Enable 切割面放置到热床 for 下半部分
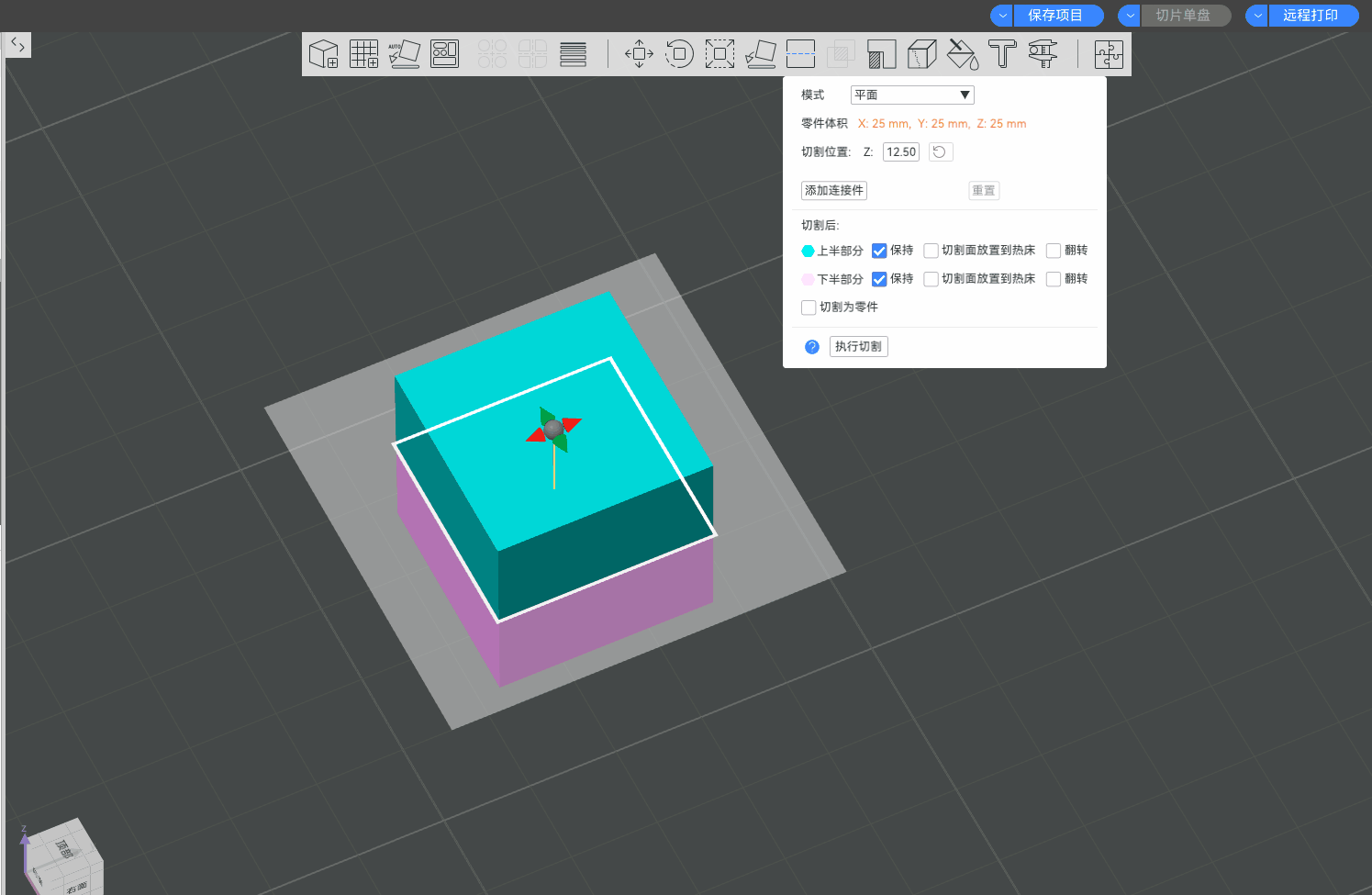1372x895 pixels. coord(931,279)
